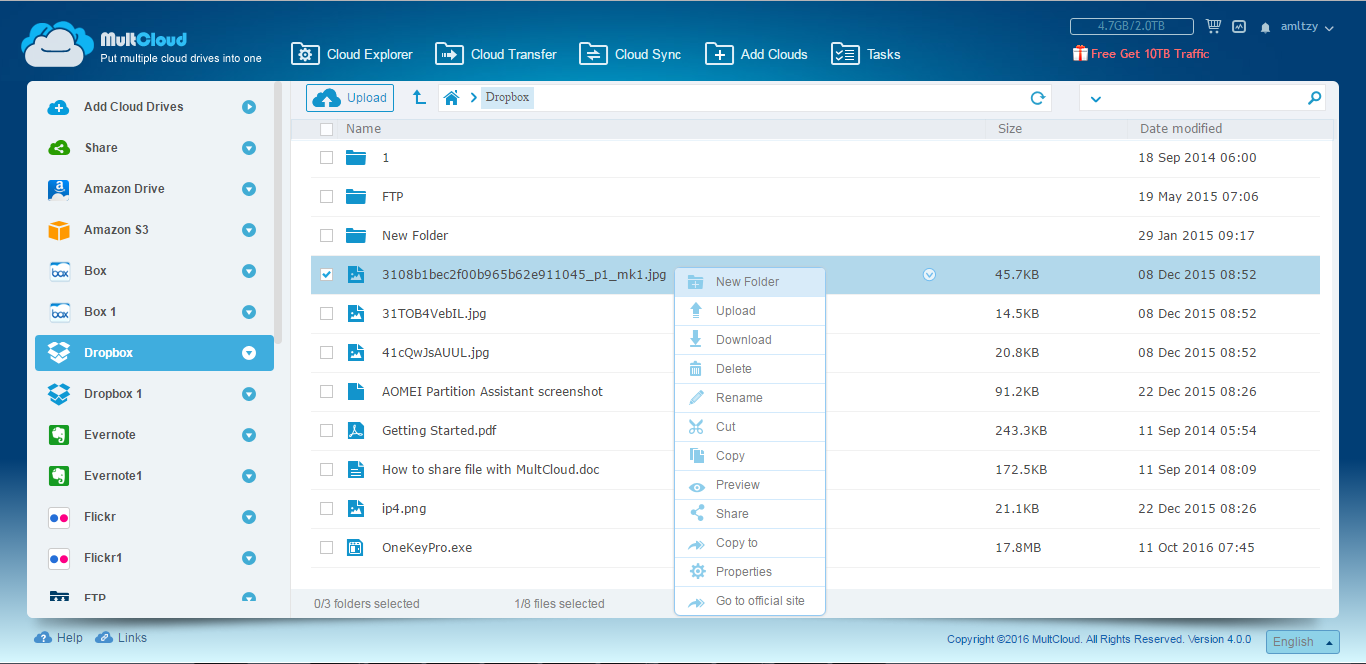This screenshot has height=664, width=1366.
Task: Click the Evernote elephant icon in sidebar
Action: click(59, 435)
